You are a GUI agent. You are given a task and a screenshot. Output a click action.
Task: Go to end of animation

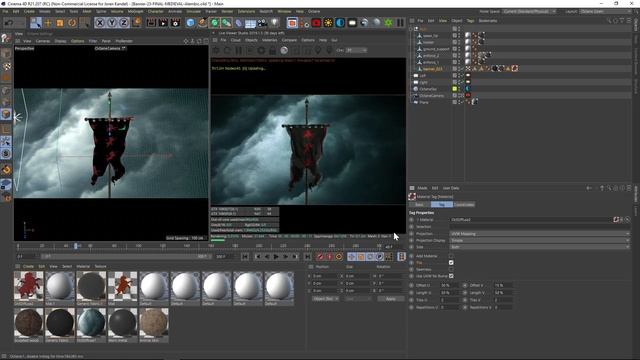tap(307, 257)
